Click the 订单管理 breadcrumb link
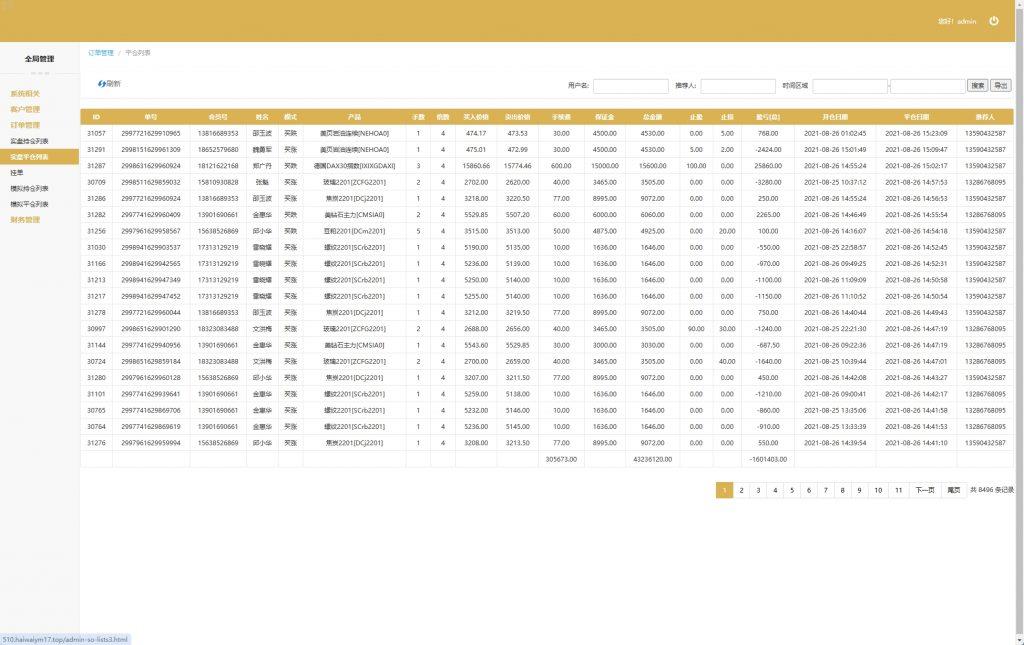This screenshot has width=1024, height=645. point(101,52)
